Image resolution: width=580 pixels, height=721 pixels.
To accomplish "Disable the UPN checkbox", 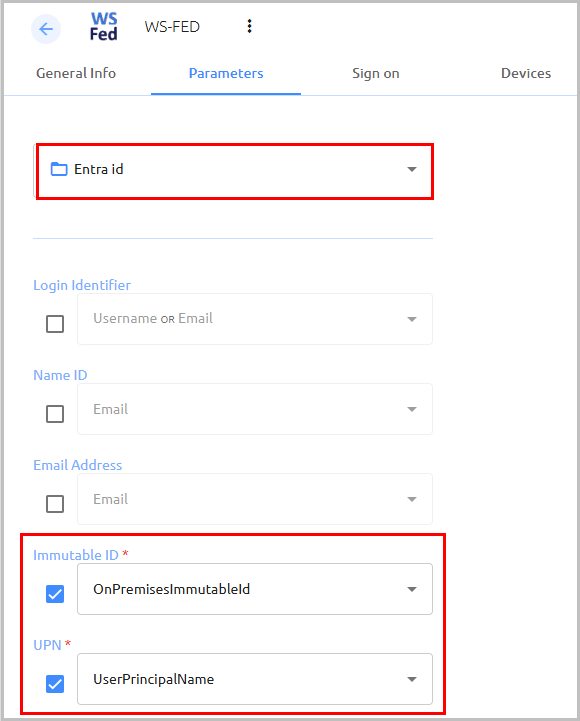I will click(55, 684).
